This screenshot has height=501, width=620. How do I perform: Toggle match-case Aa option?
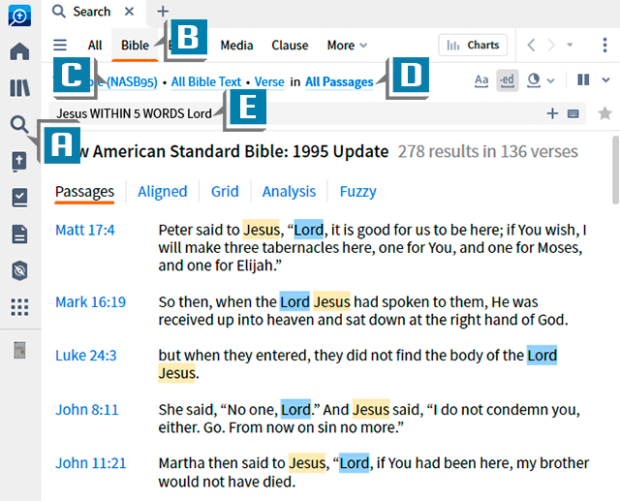tap(481, 81)
